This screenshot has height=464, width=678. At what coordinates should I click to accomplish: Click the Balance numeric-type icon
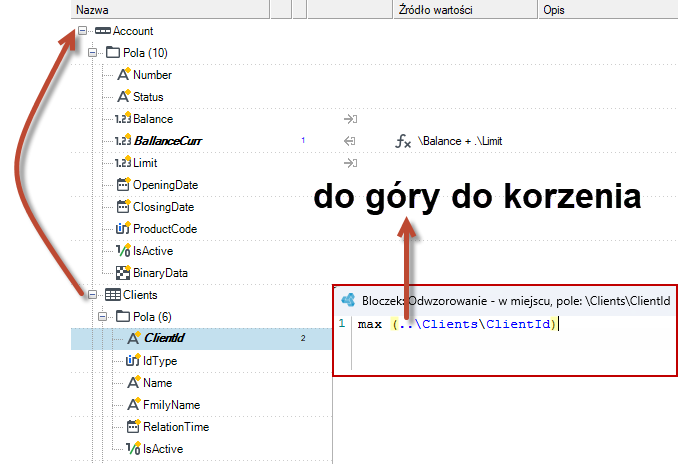tap(123, 118)
